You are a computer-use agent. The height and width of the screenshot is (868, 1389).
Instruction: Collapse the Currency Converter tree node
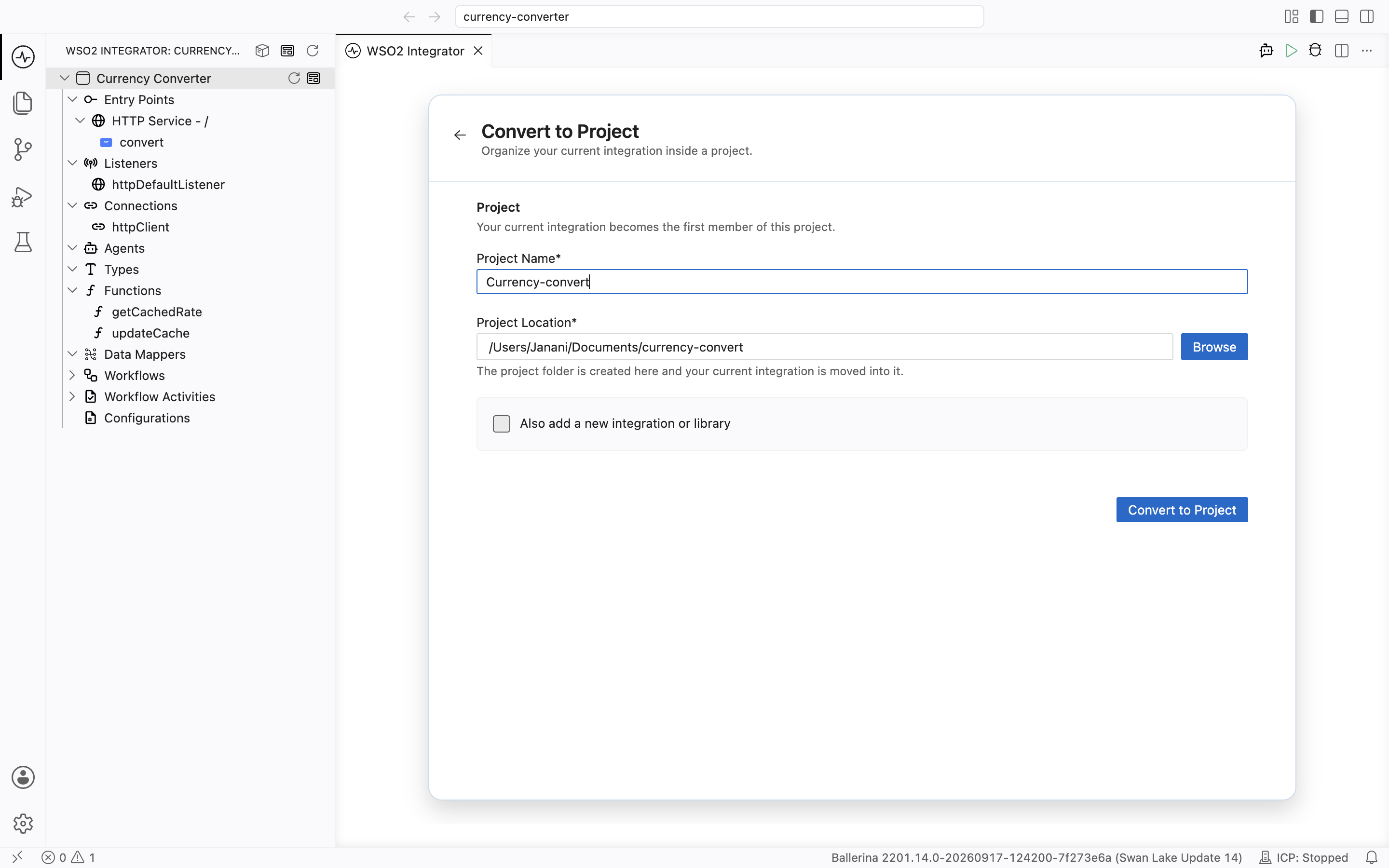click(x=65, y=78)
